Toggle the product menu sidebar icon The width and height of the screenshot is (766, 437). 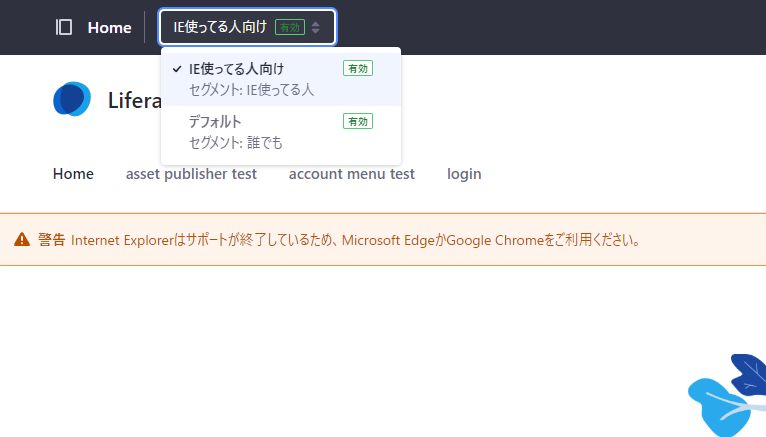(x=64, y=27)
